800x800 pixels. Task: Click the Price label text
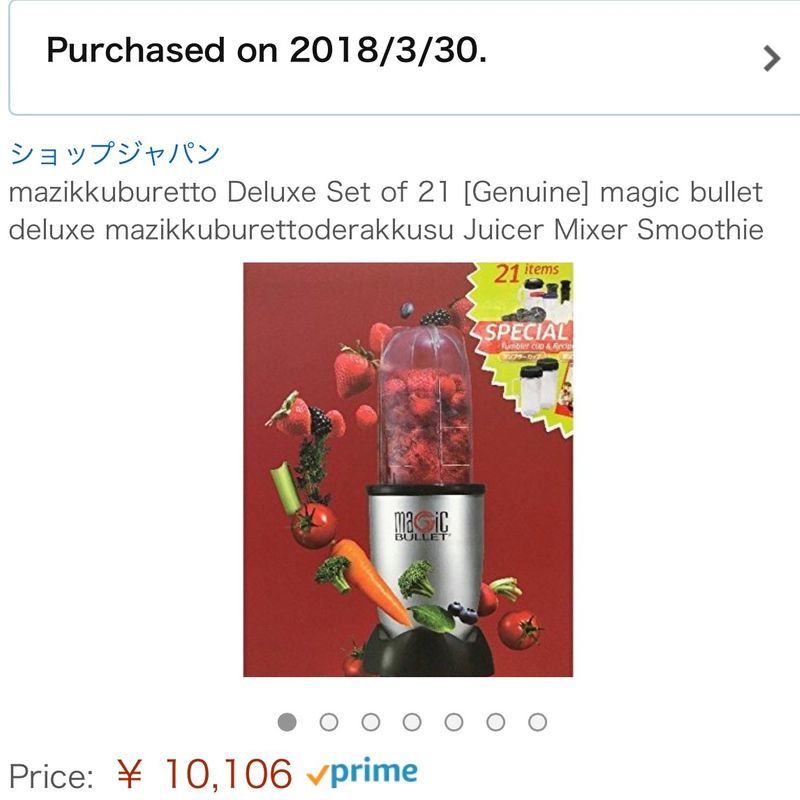(x=51, y=777)
